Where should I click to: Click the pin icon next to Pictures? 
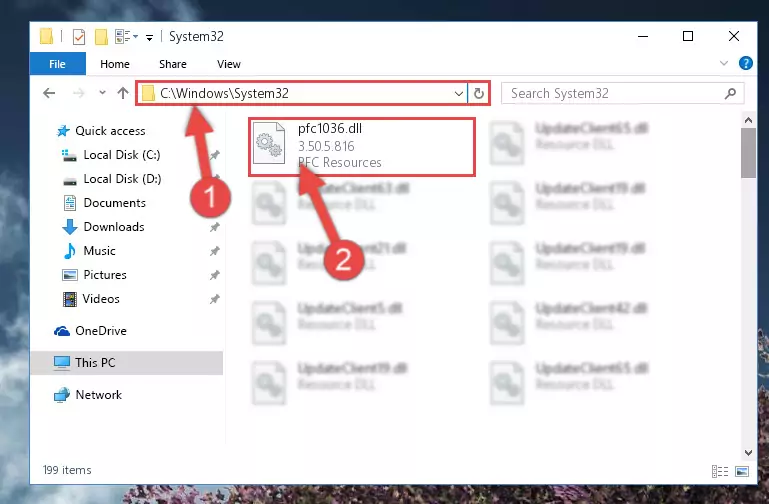click(x=214, y=275)
